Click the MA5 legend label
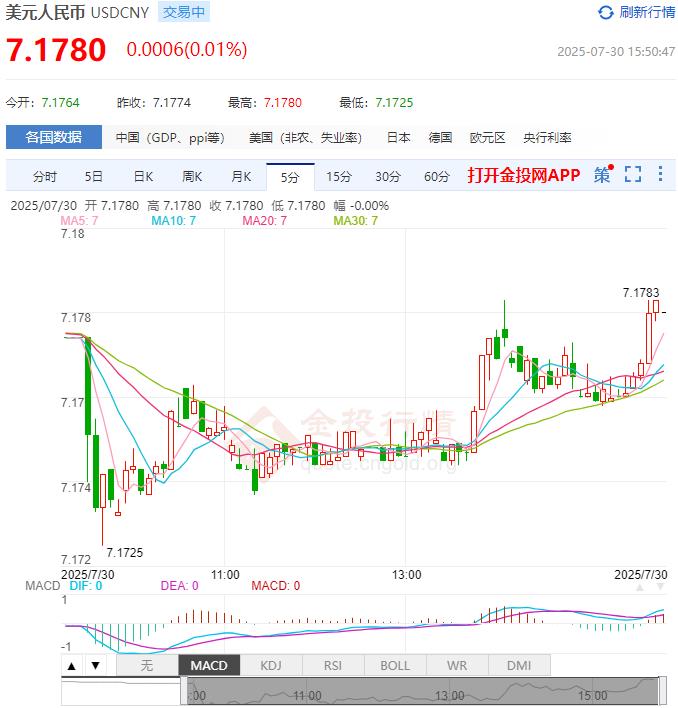678x708 pixels. tap(79, 221)
